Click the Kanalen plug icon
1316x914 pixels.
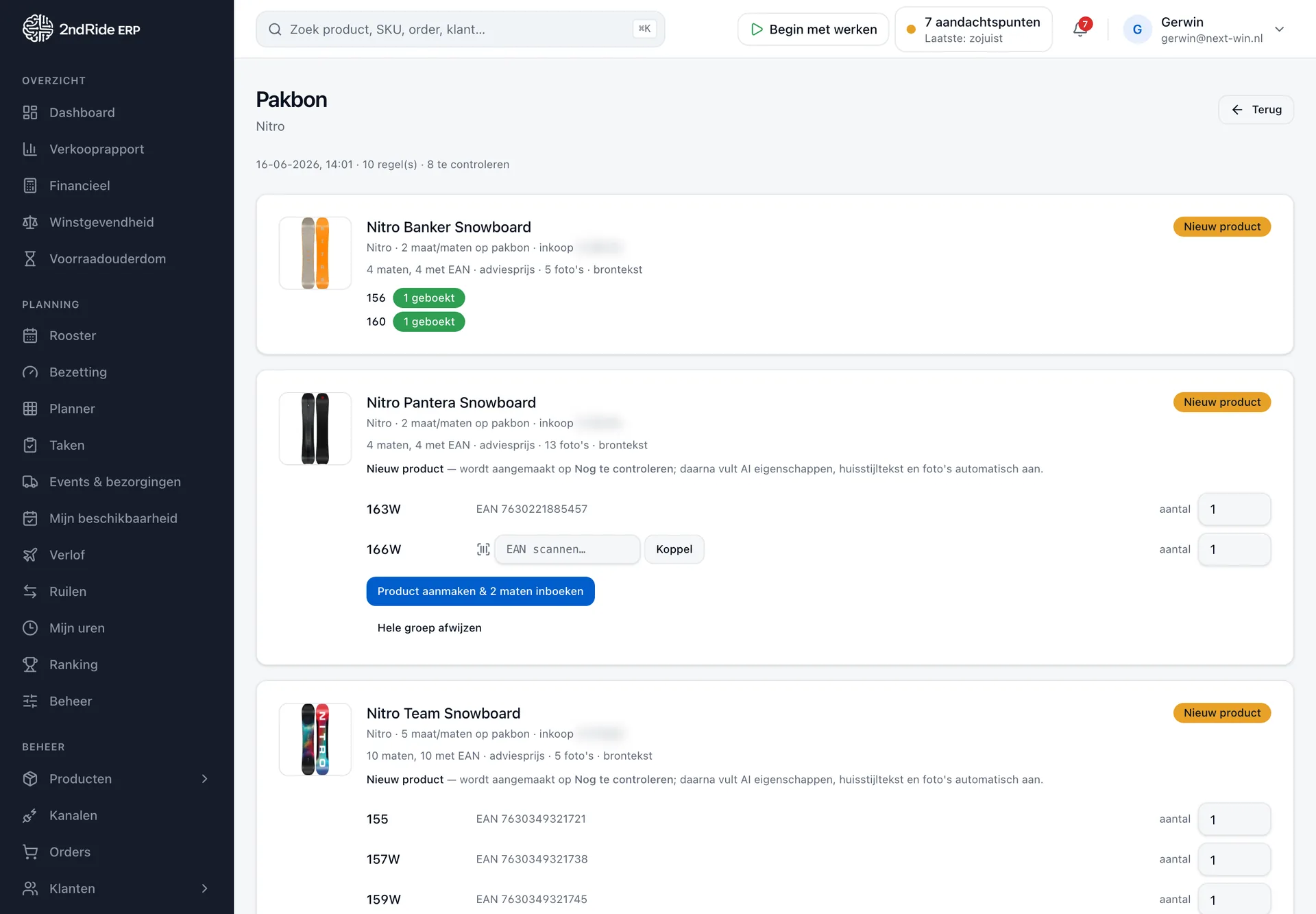pos(30,815)
